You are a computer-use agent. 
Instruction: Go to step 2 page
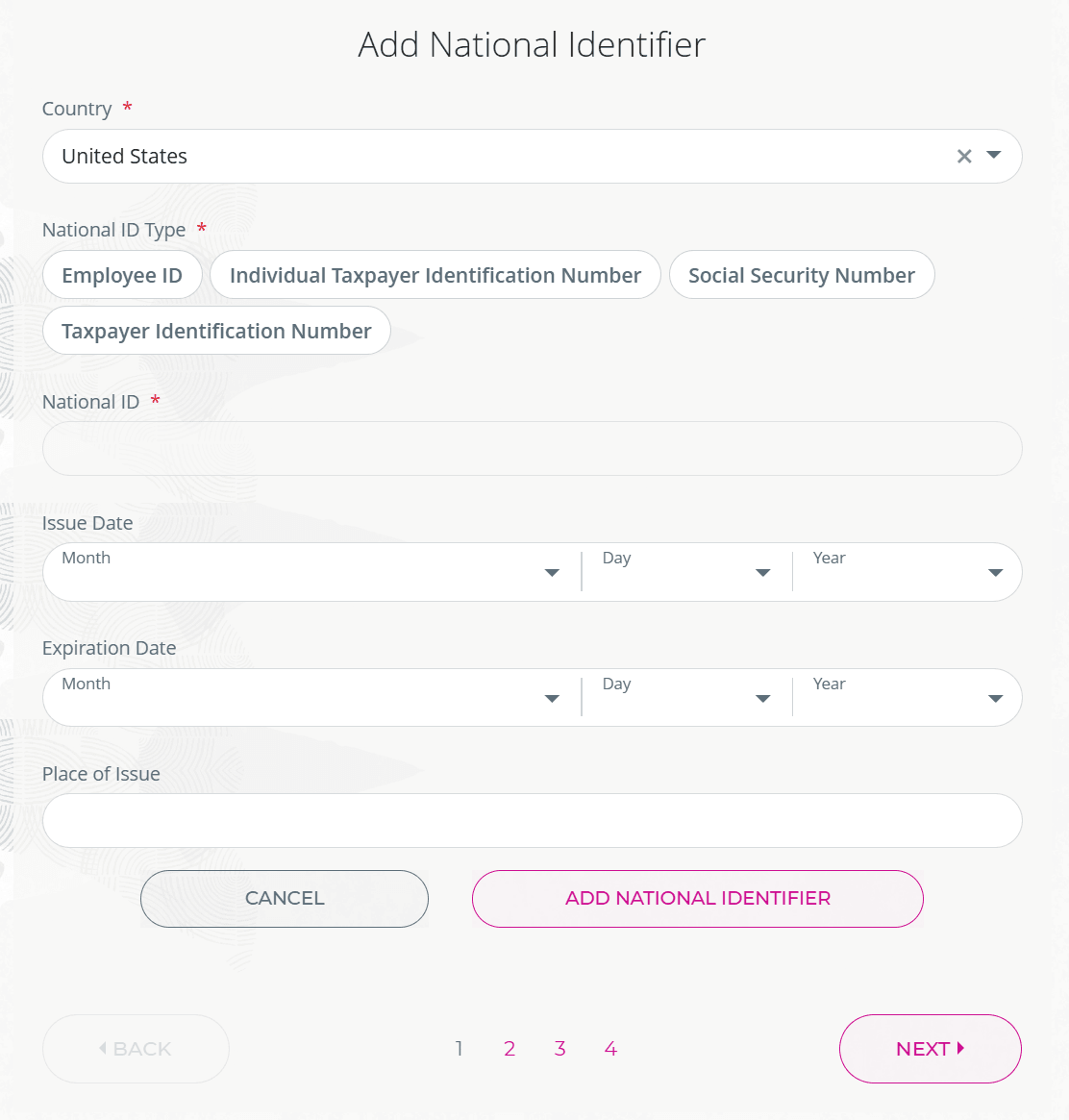tap(510, 1049)
